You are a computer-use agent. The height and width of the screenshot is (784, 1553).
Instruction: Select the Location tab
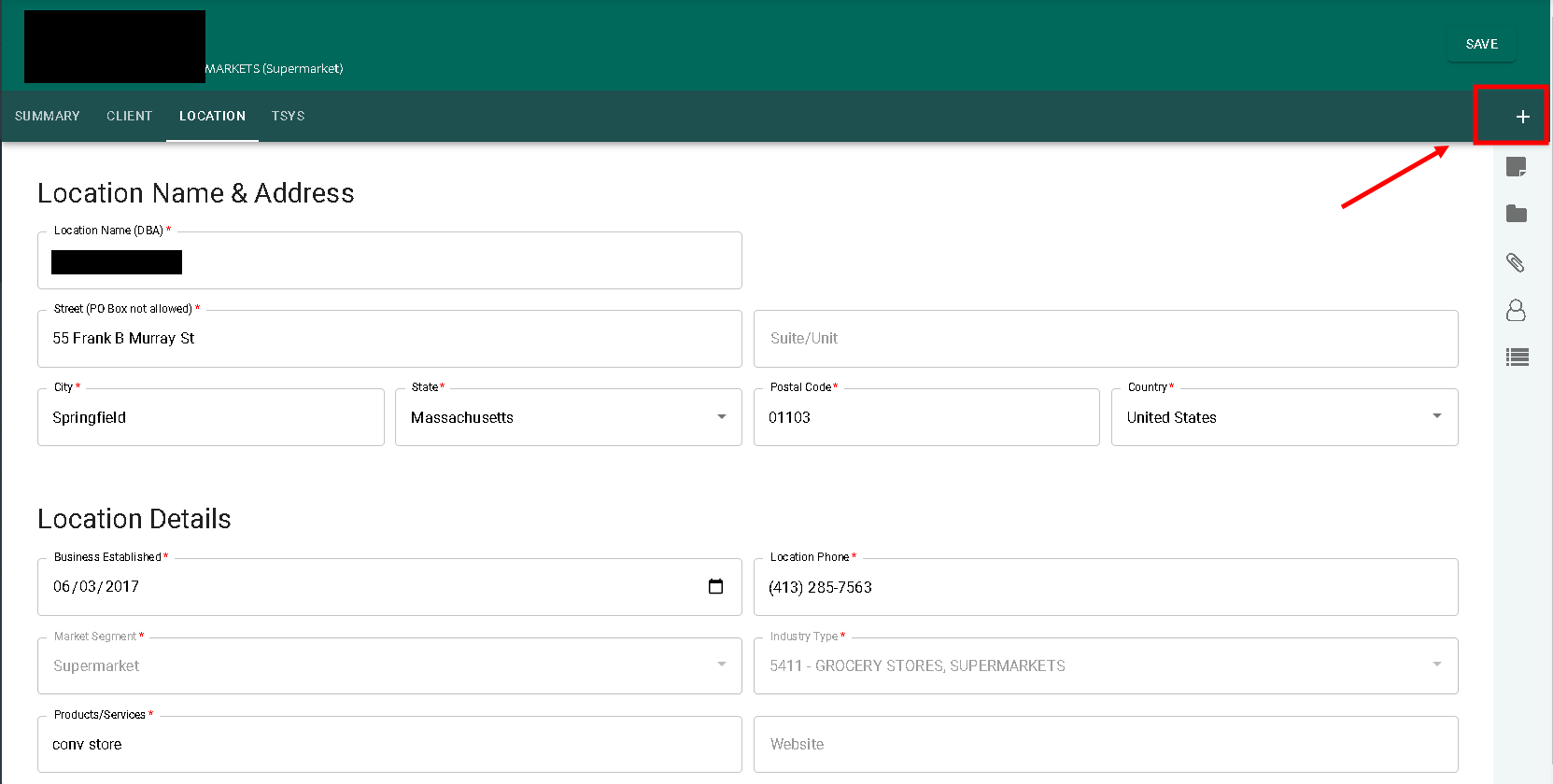coord(212,116)
